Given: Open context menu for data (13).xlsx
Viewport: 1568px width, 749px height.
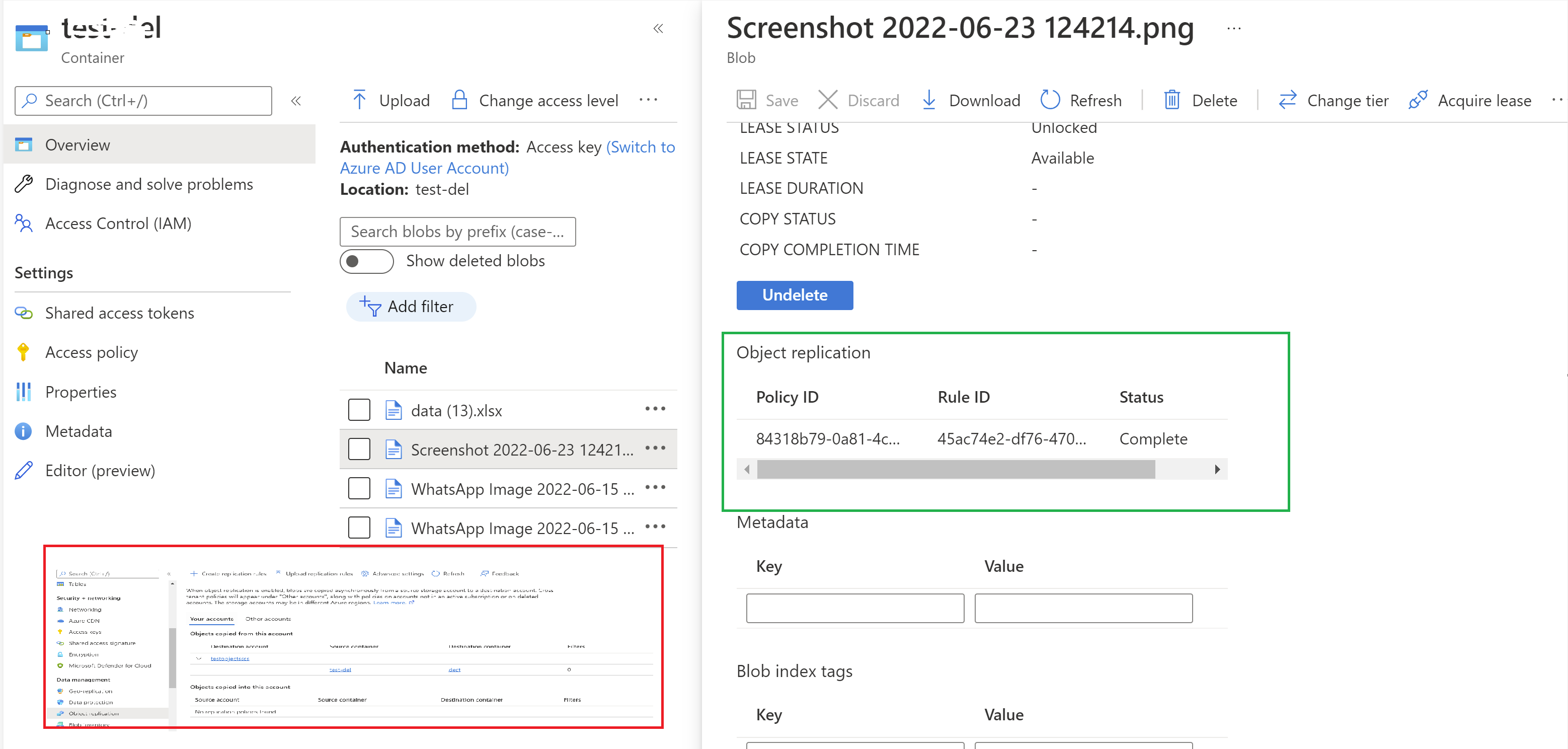Looking at the screenshot, I should pyautogui.click(x=655, y=409).
